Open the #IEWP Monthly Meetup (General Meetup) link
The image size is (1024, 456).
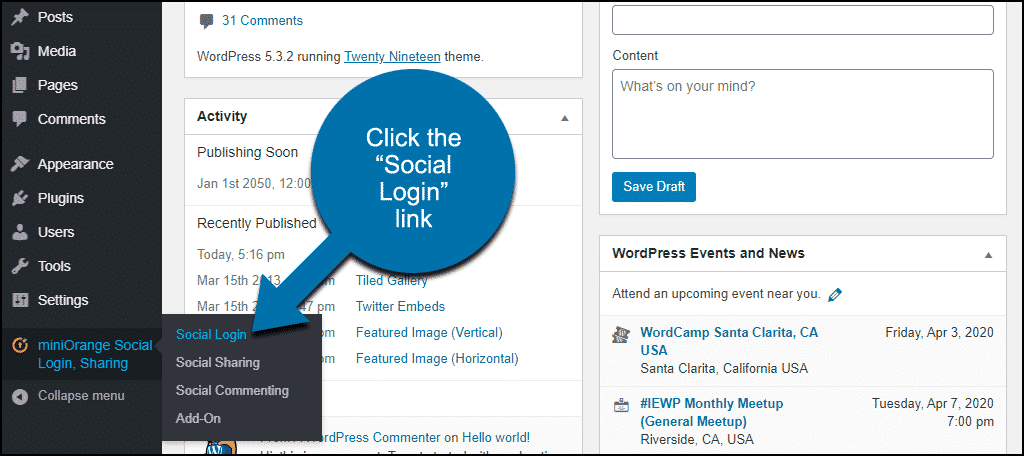coord(711,413)
